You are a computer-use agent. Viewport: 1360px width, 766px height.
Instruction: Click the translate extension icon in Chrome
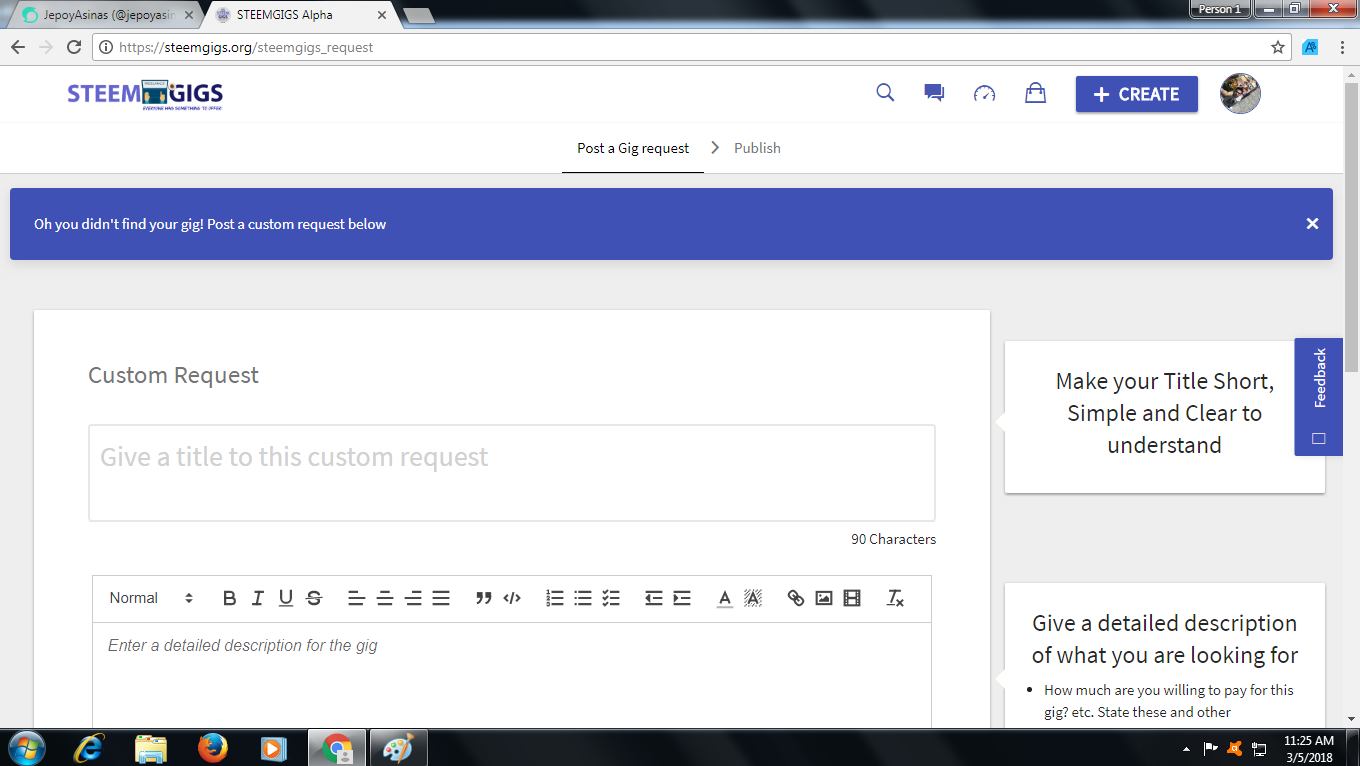1310,47
